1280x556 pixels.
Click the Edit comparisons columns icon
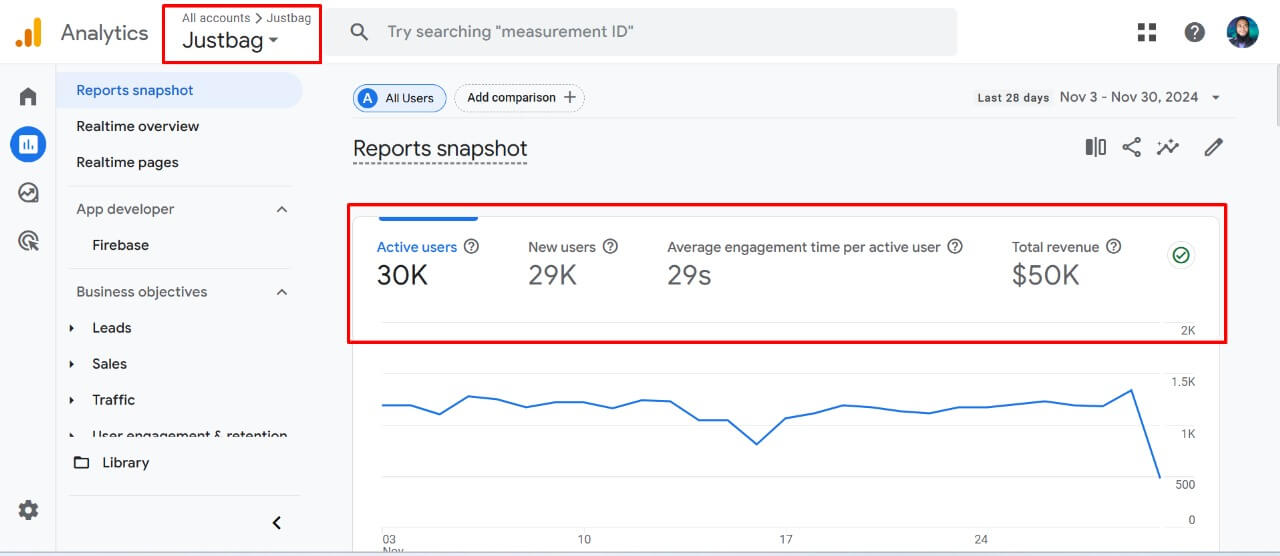point(1096,147)
